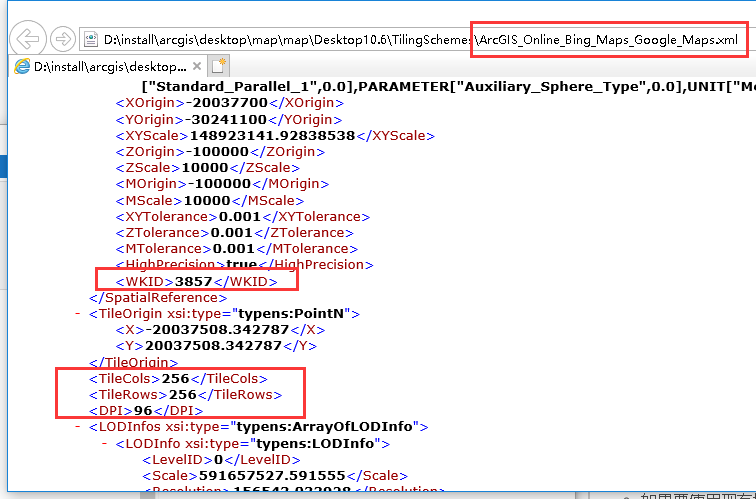Select the XOrigin value -20037700
Viewport: 756px width, 499px height.
(x=226, y=103)
